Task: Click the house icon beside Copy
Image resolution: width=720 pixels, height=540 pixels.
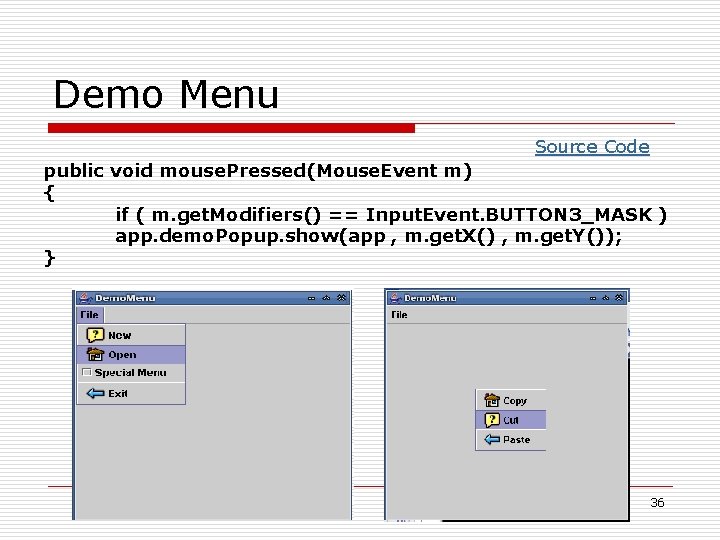Action: coord(492,400)
